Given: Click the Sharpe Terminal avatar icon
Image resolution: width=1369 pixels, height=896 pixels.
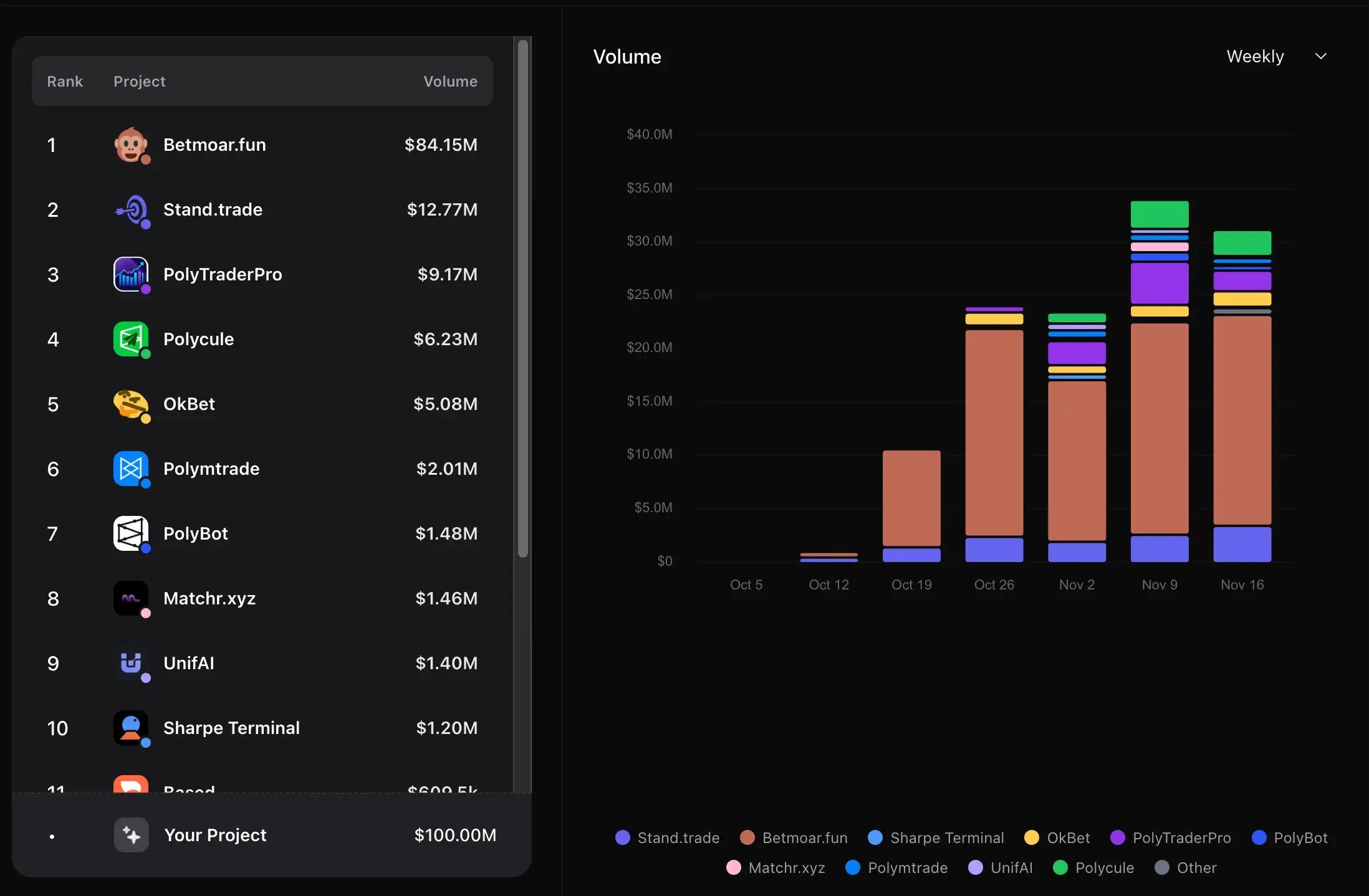Looking at the screenshot, I should point(131,728).
